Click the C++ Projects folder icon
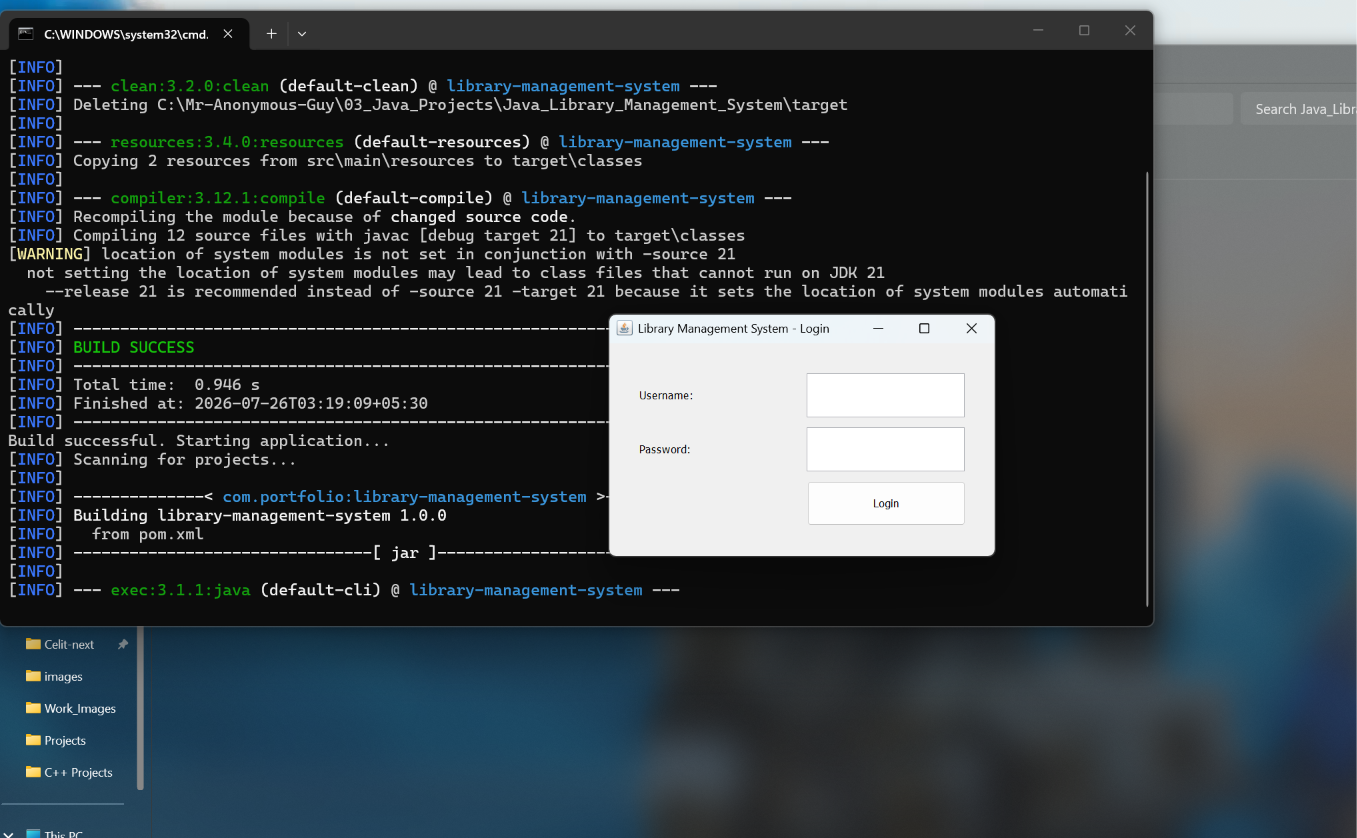This screenshot has width=1357, height=838. tap(33, 772)
